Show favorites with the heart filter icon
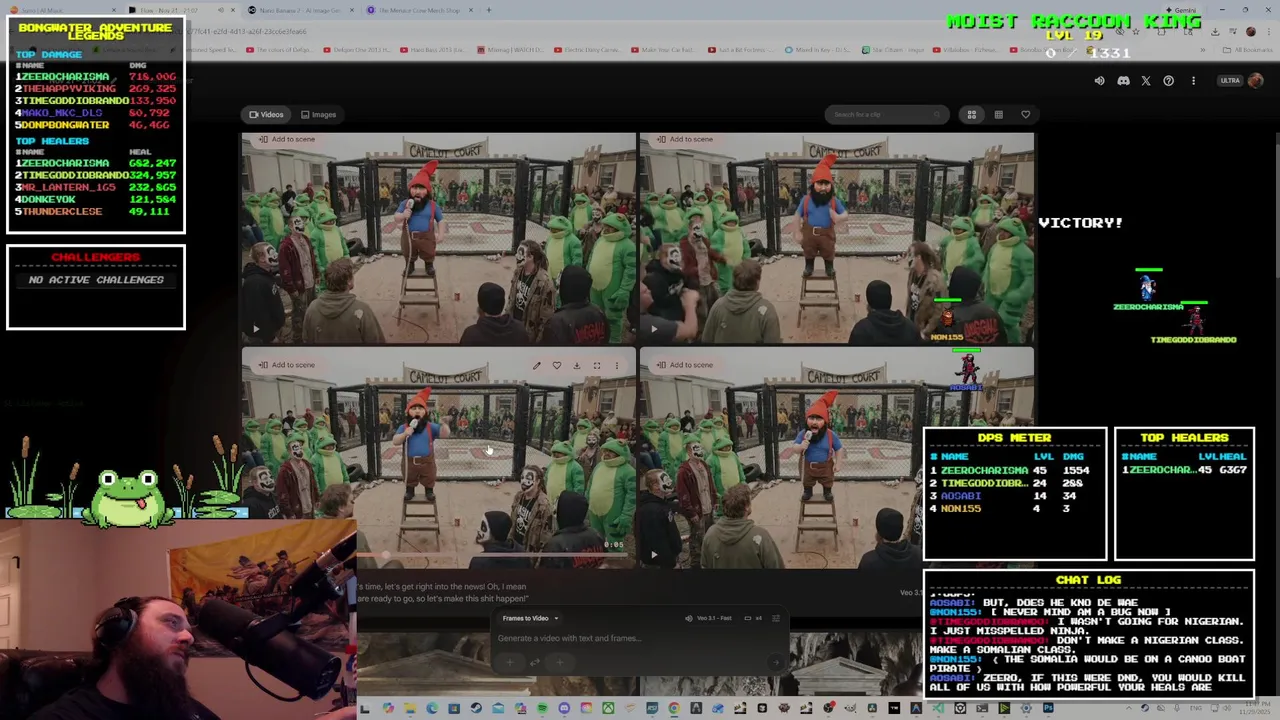 tap(1025, 115)
